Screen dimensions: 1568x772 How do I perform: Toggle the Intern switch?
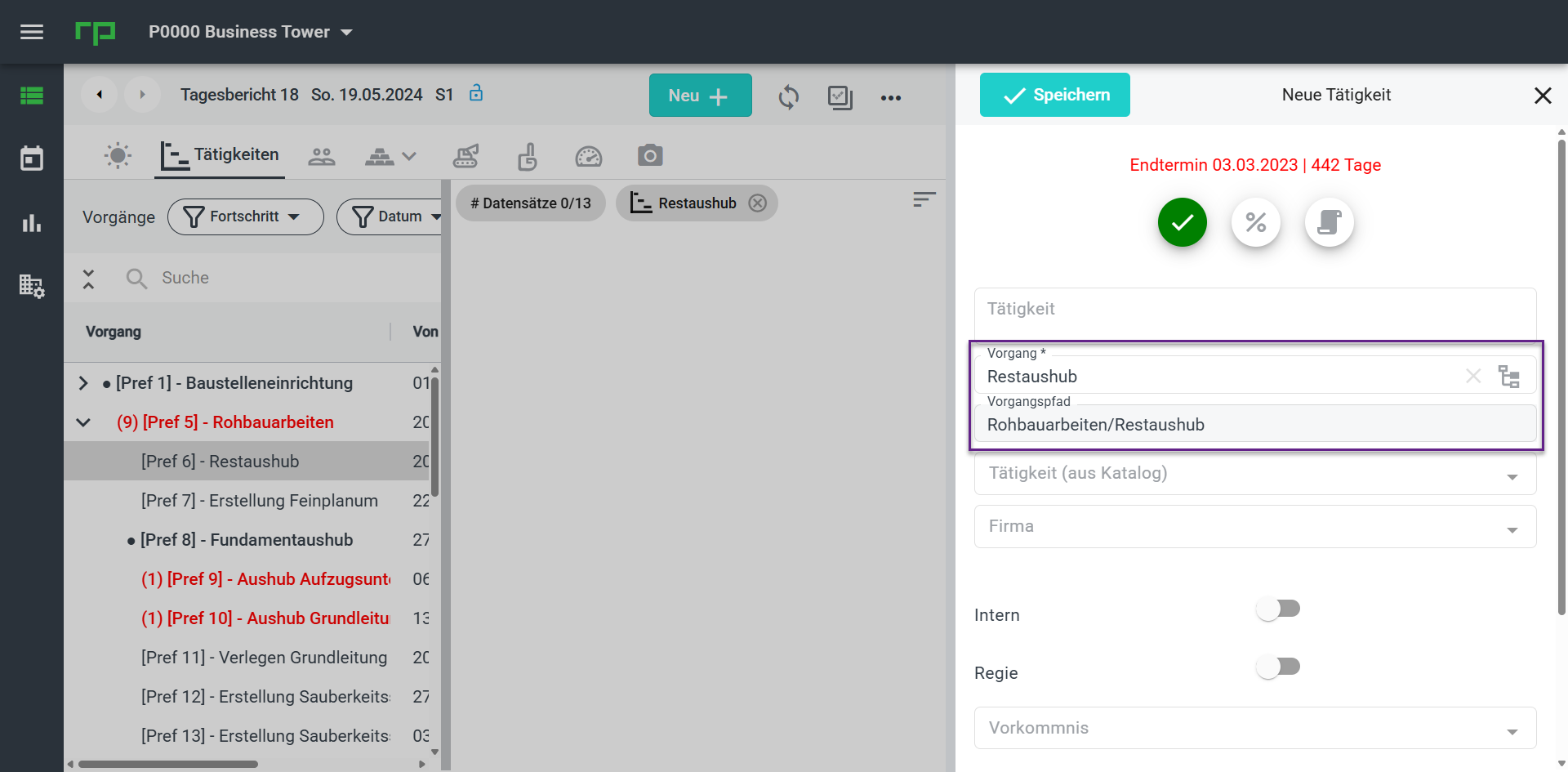1278,609
